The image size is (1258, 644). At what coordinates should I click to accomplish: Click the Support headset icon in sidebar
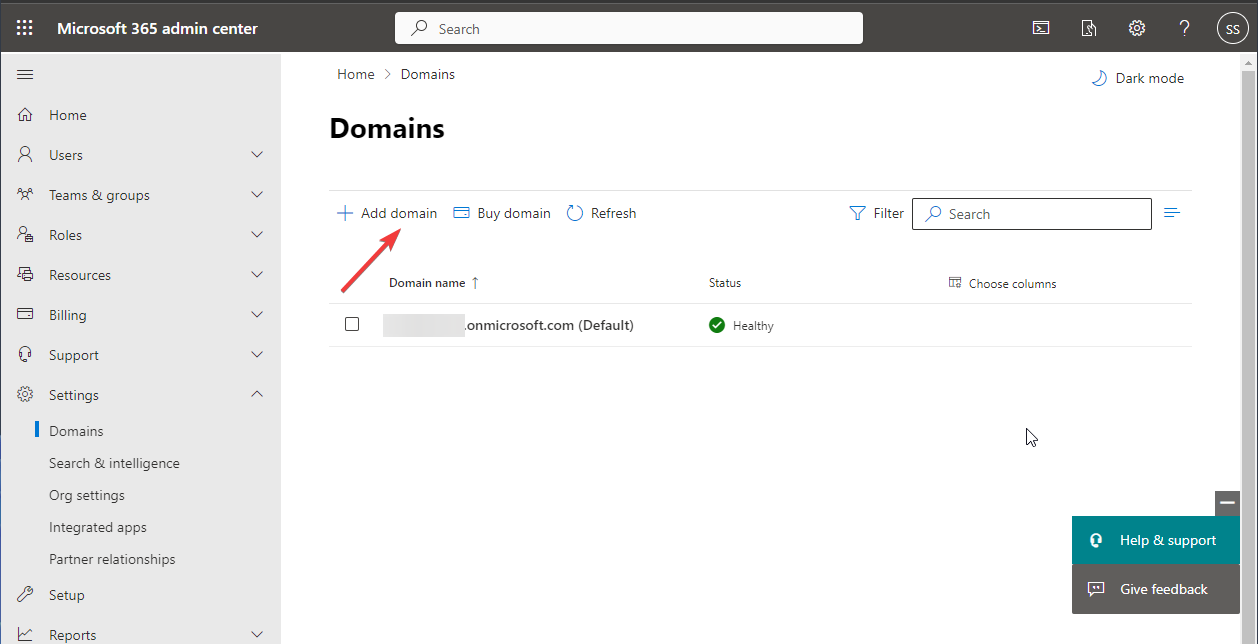(26, 355)
